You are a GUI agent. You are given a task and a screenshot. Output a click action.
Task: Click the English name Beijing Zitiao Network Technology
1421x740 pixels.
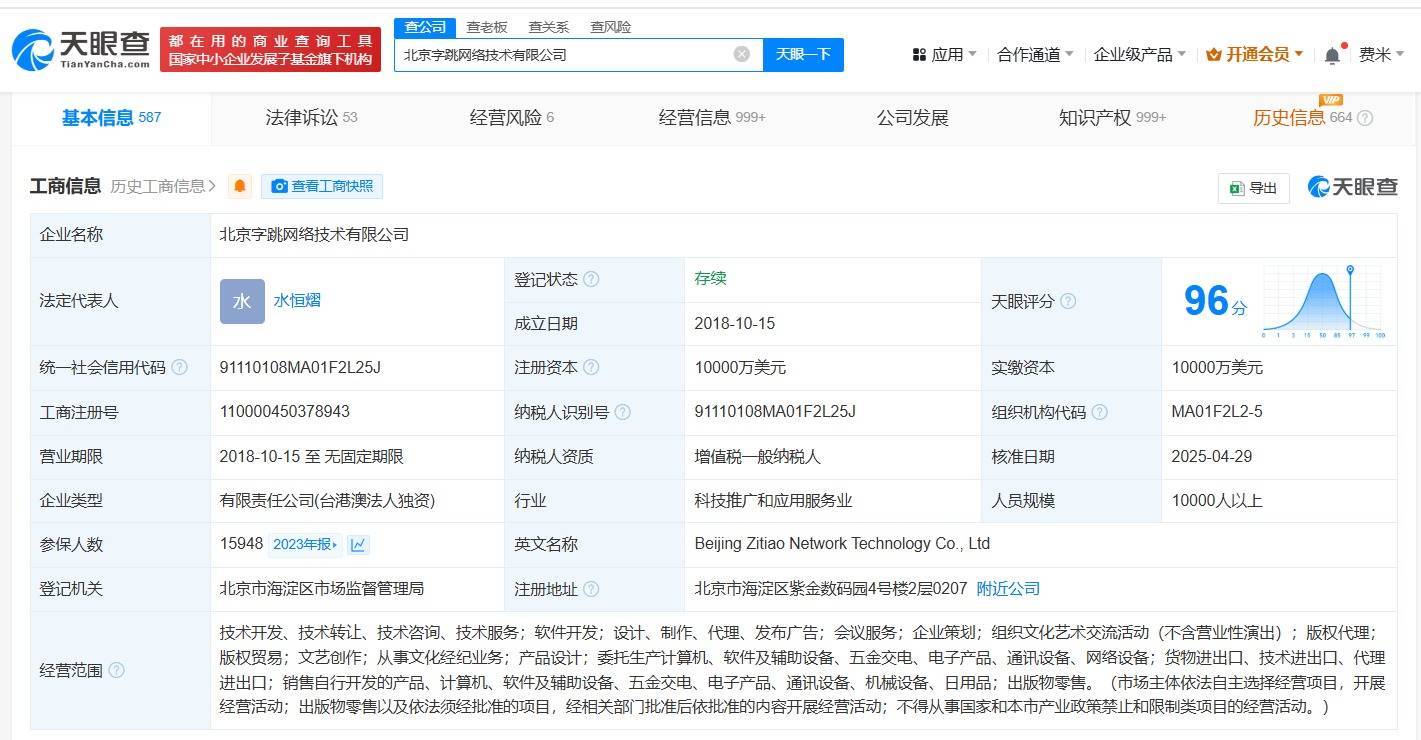tap(842, 544)
